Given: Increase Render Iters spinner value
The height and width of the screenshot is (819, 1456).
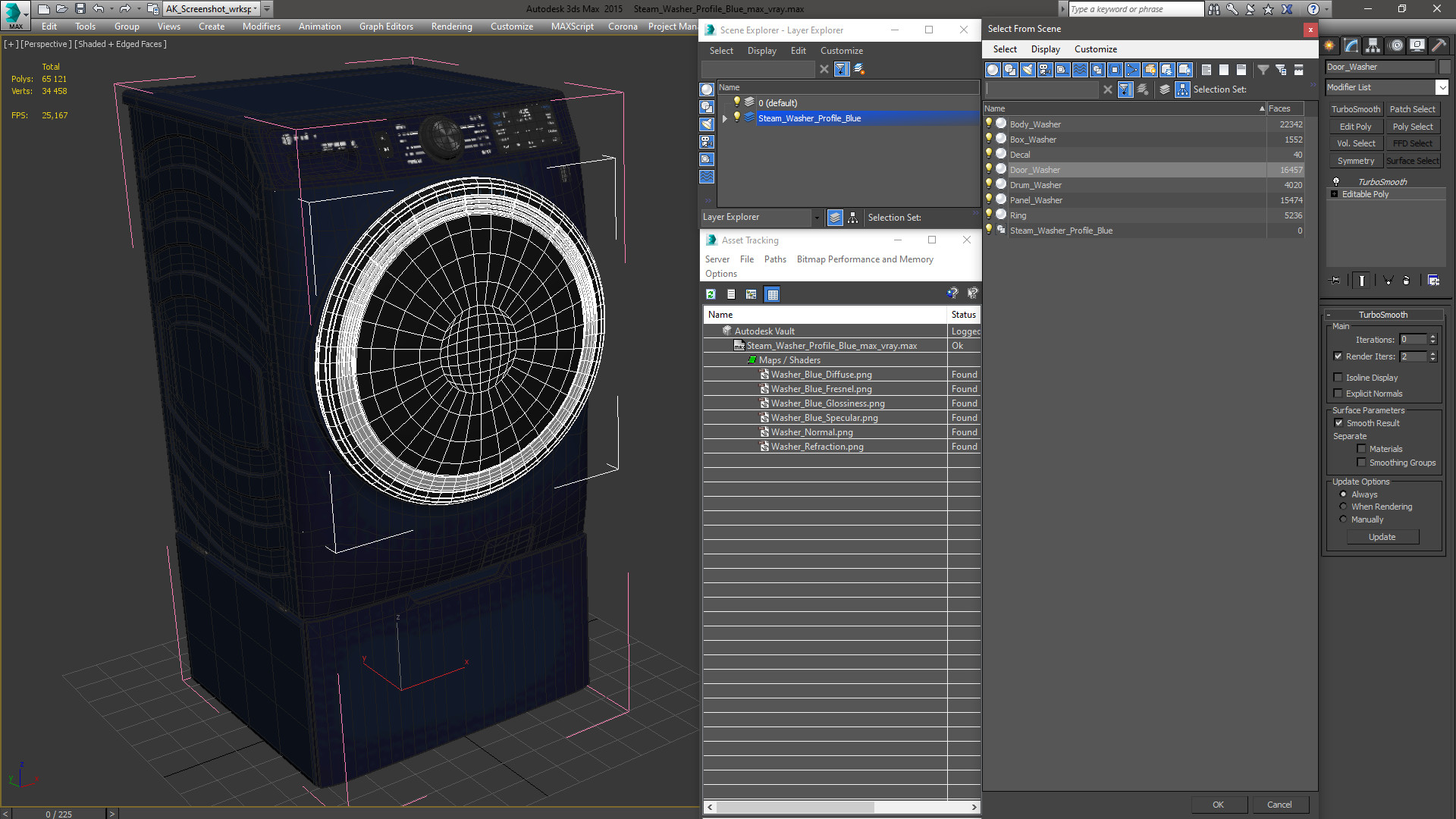Looking at the screenshot, I should (x=1432, y=353).
